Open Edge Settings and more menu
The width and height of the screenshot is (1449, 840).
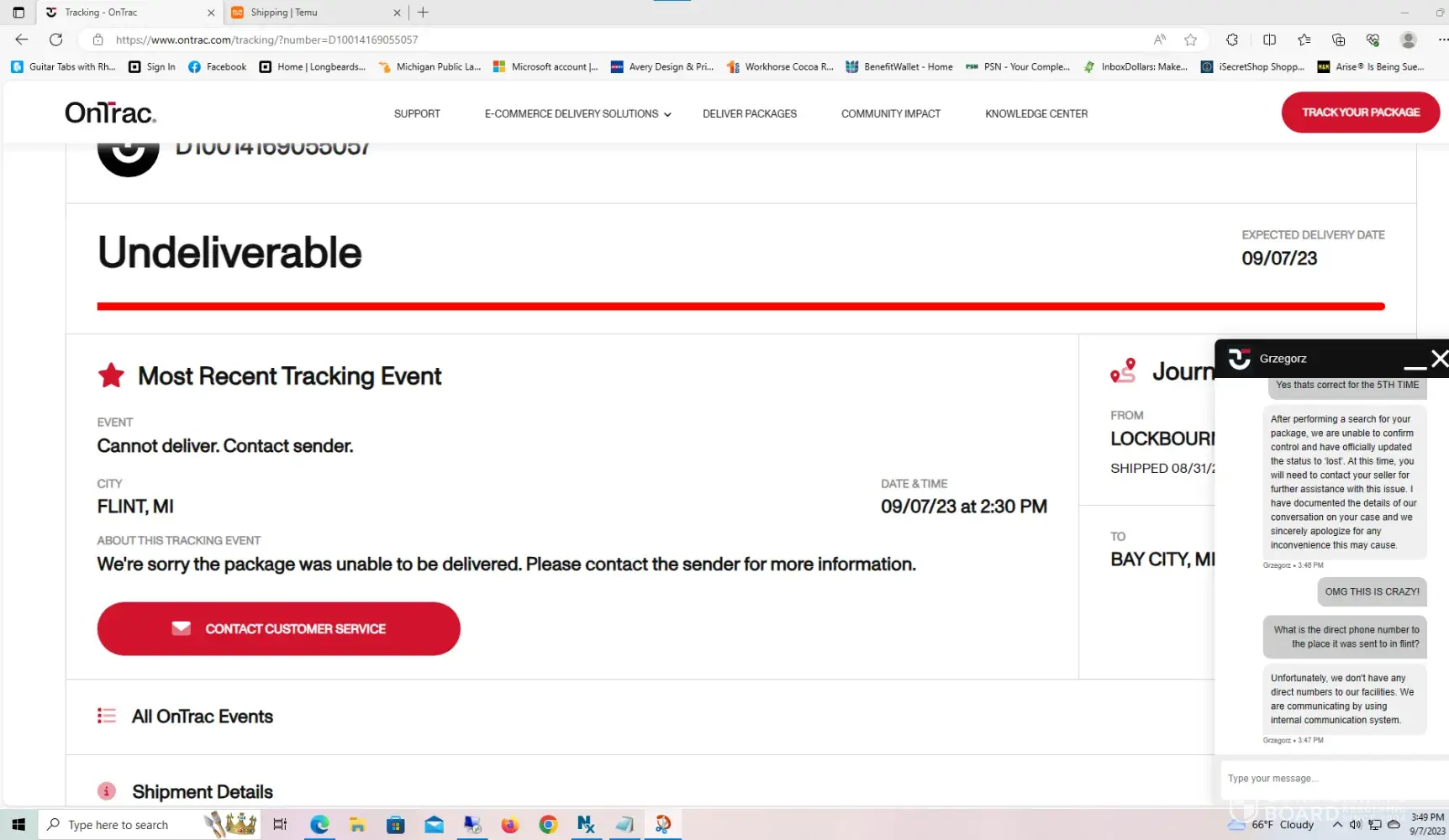(x=1441, y=39)
